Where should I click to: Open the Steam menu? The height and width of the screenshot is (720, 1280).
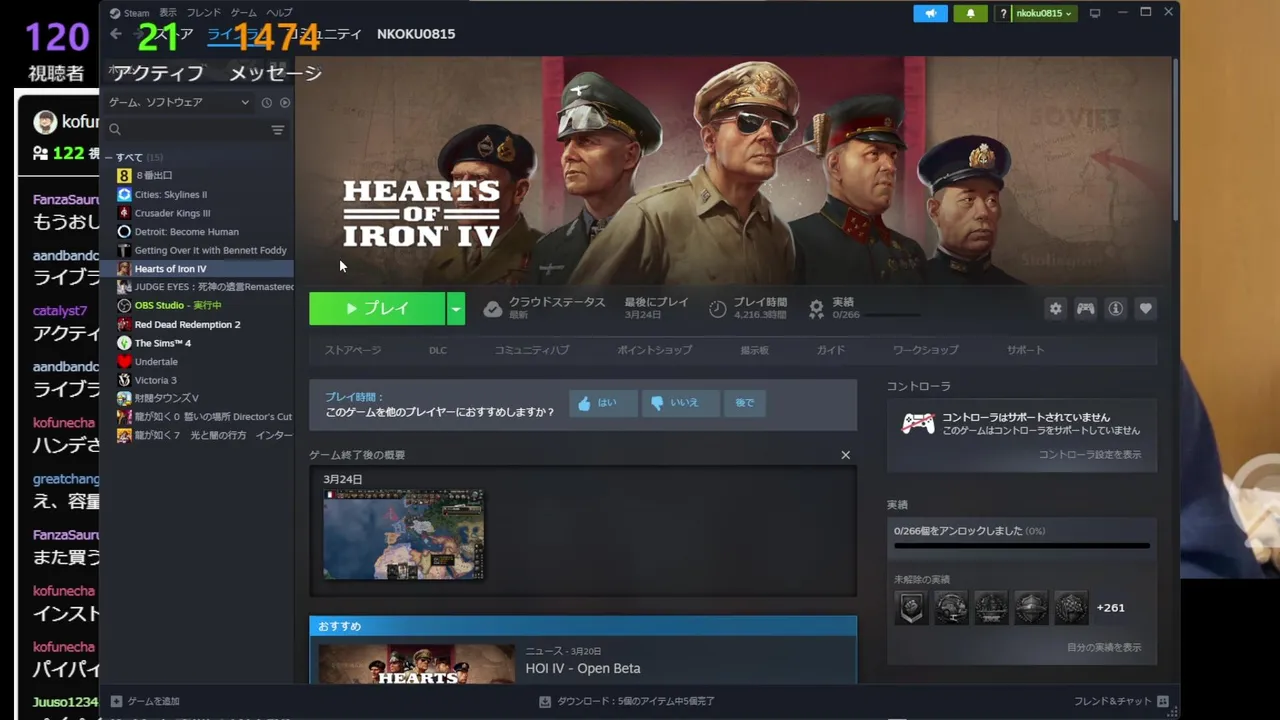[130, 13]
